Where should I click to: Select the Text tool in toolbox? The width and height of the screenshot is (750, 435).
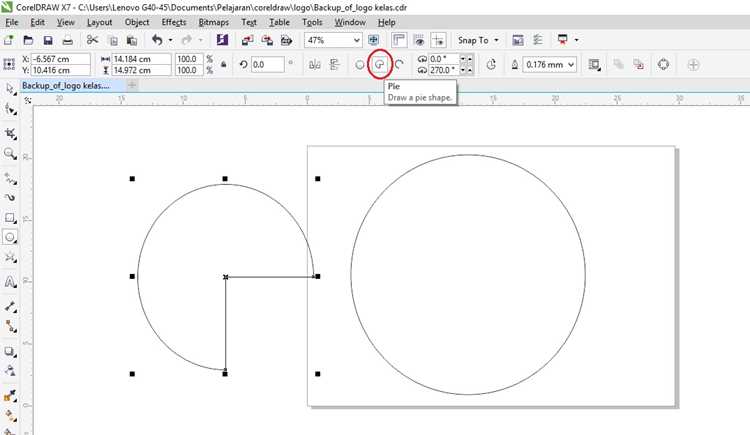tap(10, 282)
